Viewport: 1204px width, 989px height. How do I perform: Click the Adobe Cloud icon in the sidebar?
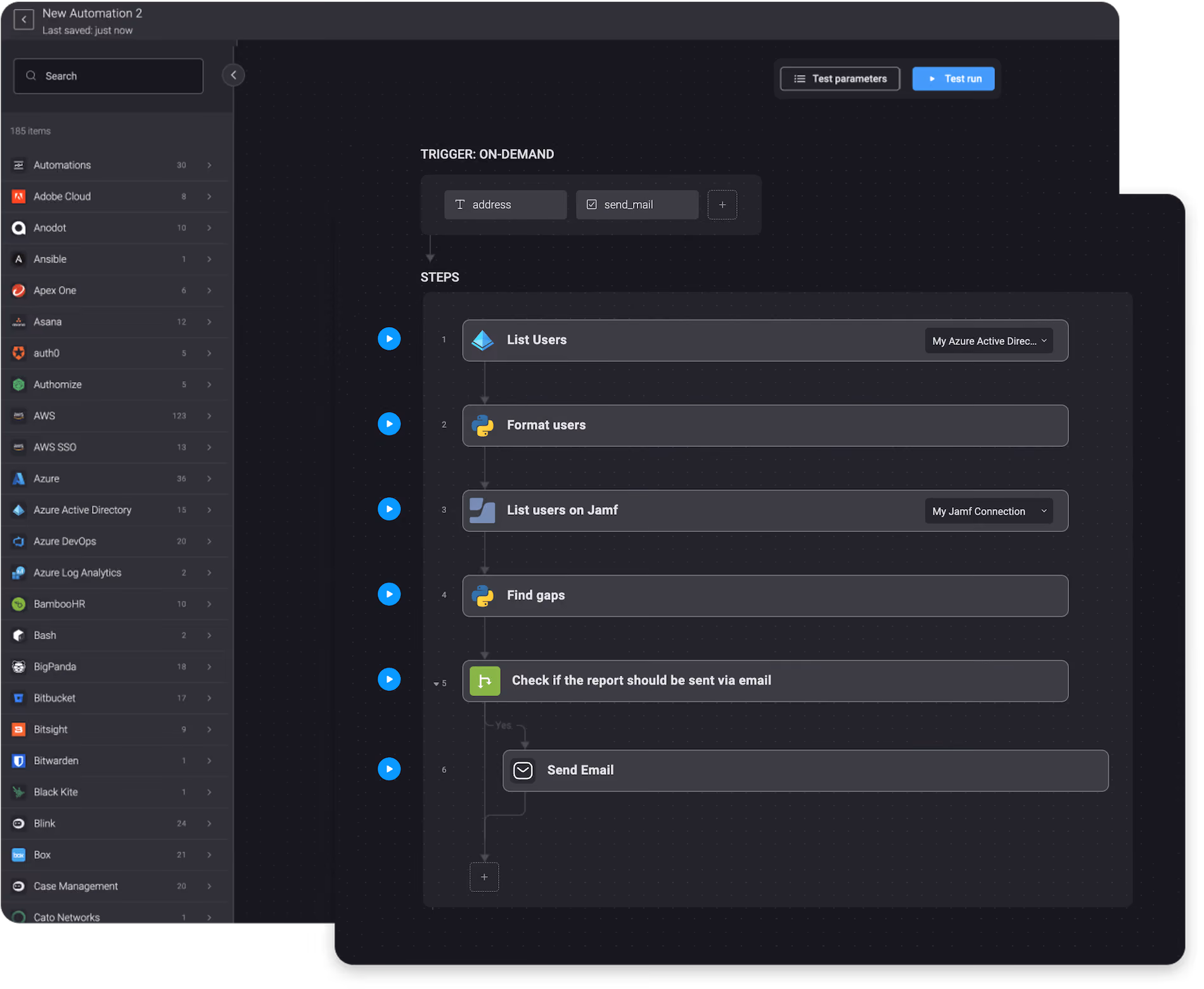[x=19, y=197]
